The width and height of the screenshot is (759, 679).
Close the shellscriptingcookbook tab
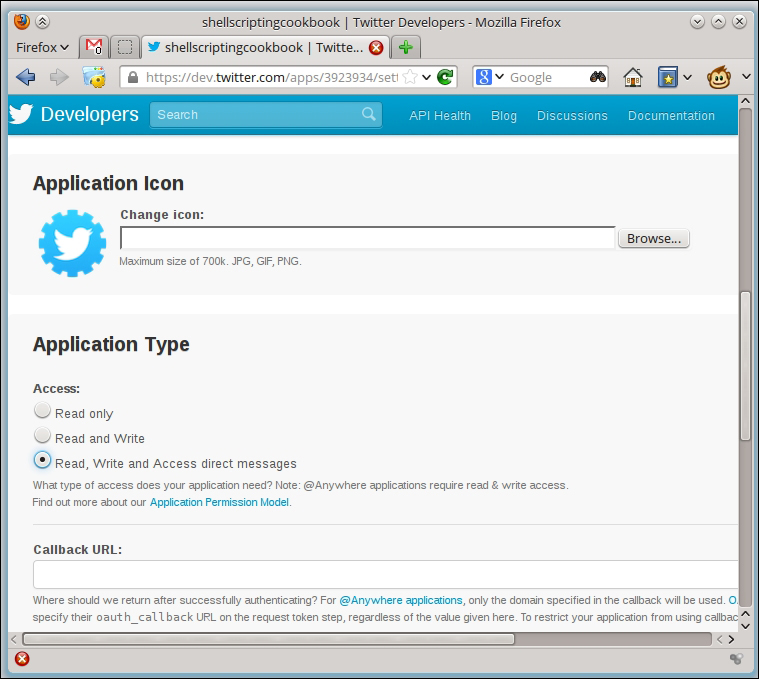tap(376, 47)
